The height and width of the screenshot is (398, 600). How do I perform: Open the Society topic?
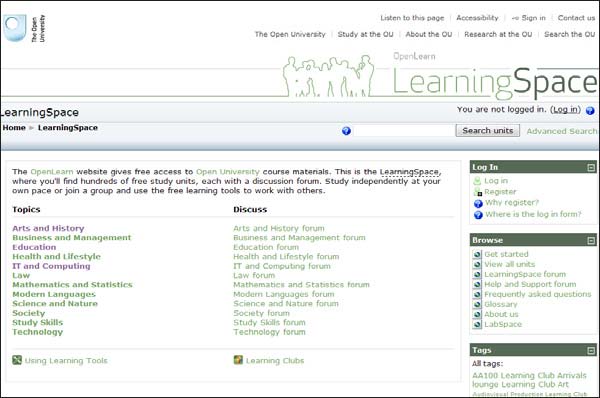[29, 313]
